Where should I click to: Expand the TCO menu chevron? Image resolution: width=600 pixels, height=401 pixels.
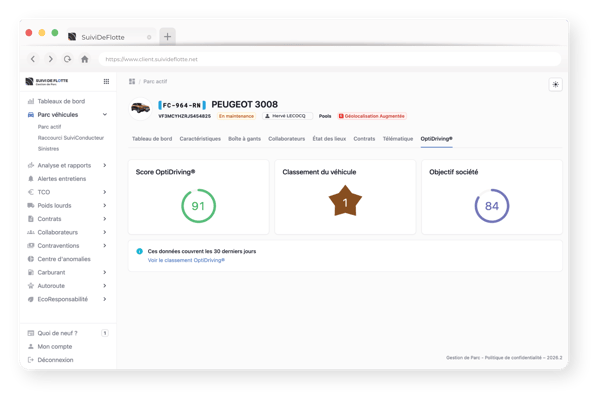point(105,192)
